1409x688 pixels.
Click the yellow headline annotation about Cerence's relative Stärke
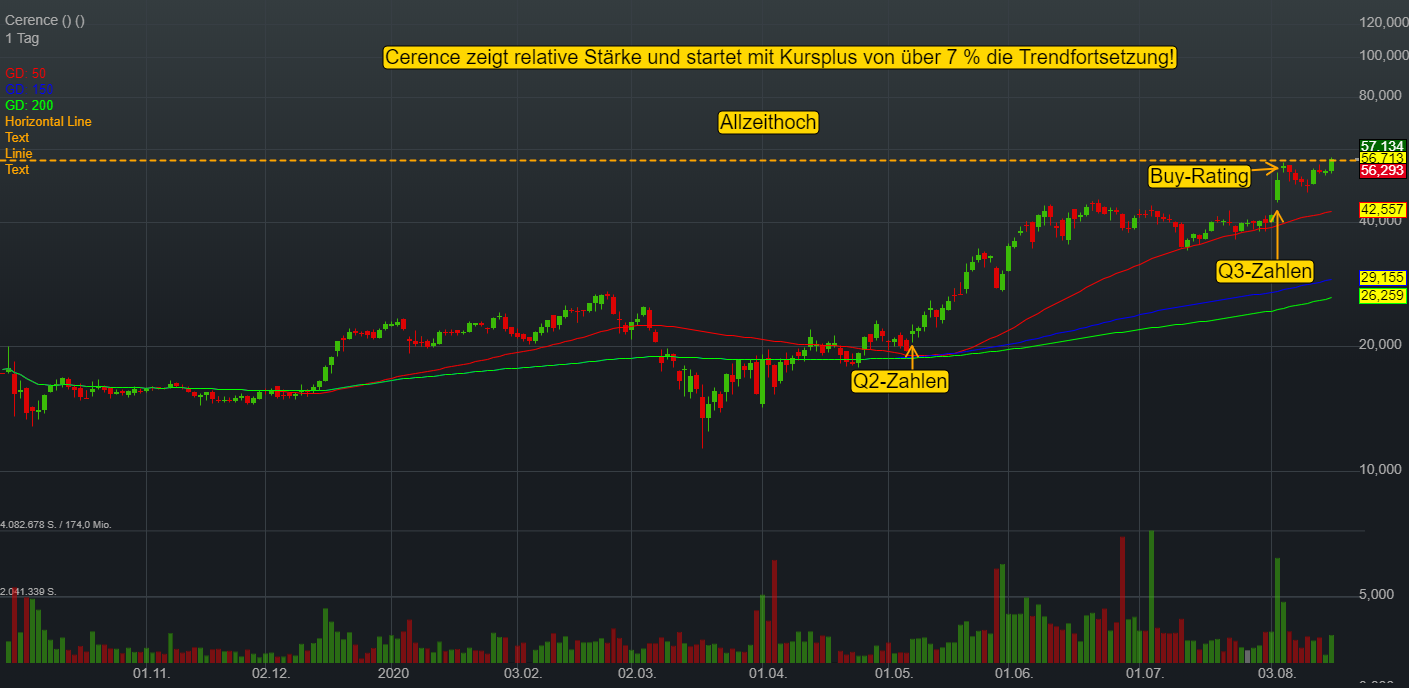780,58
